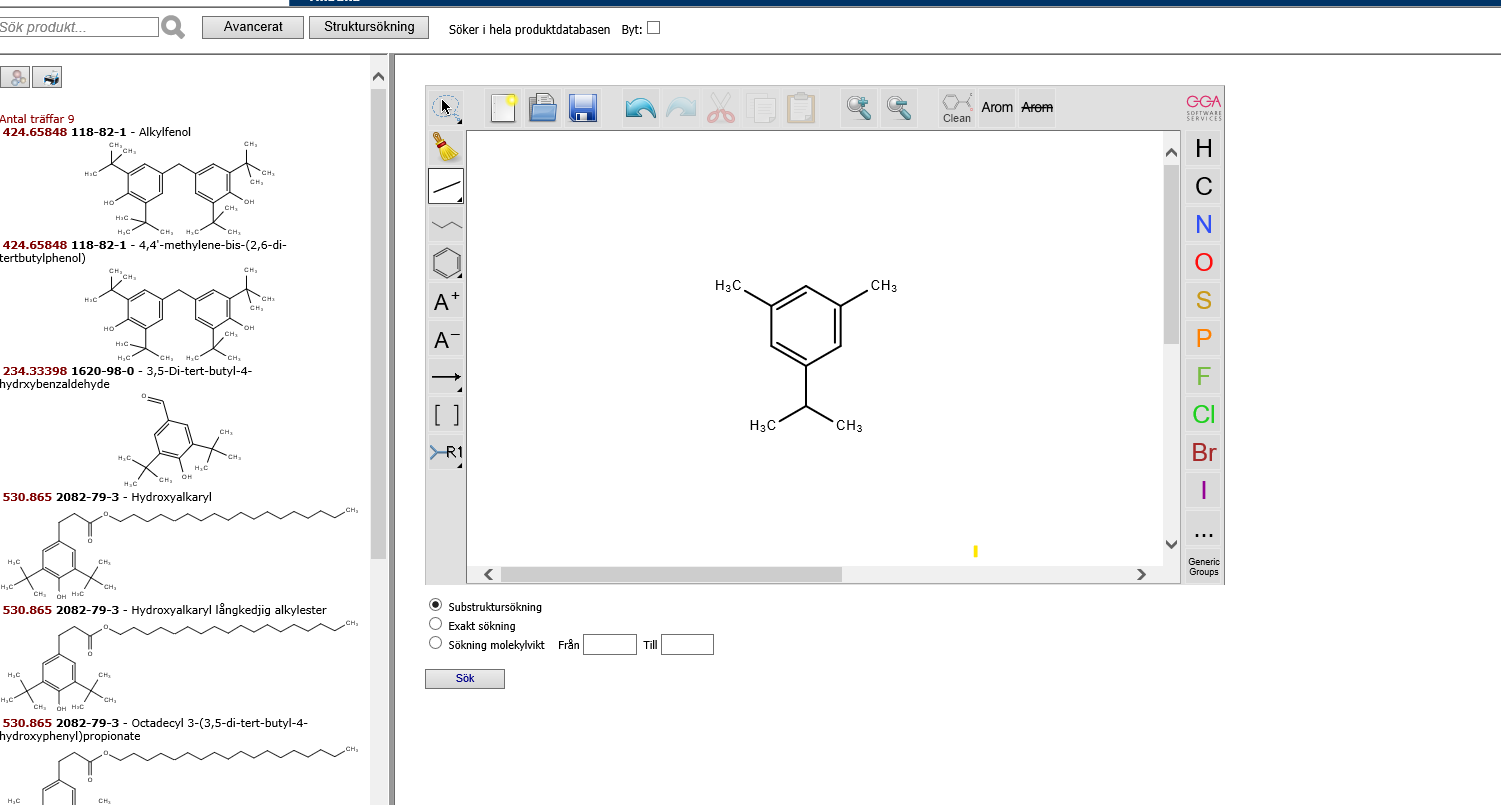Viewport: 1501px width, 805px height.
Task: Apply strikethrough Arom dearomatize function
Action: [1037, 107]
